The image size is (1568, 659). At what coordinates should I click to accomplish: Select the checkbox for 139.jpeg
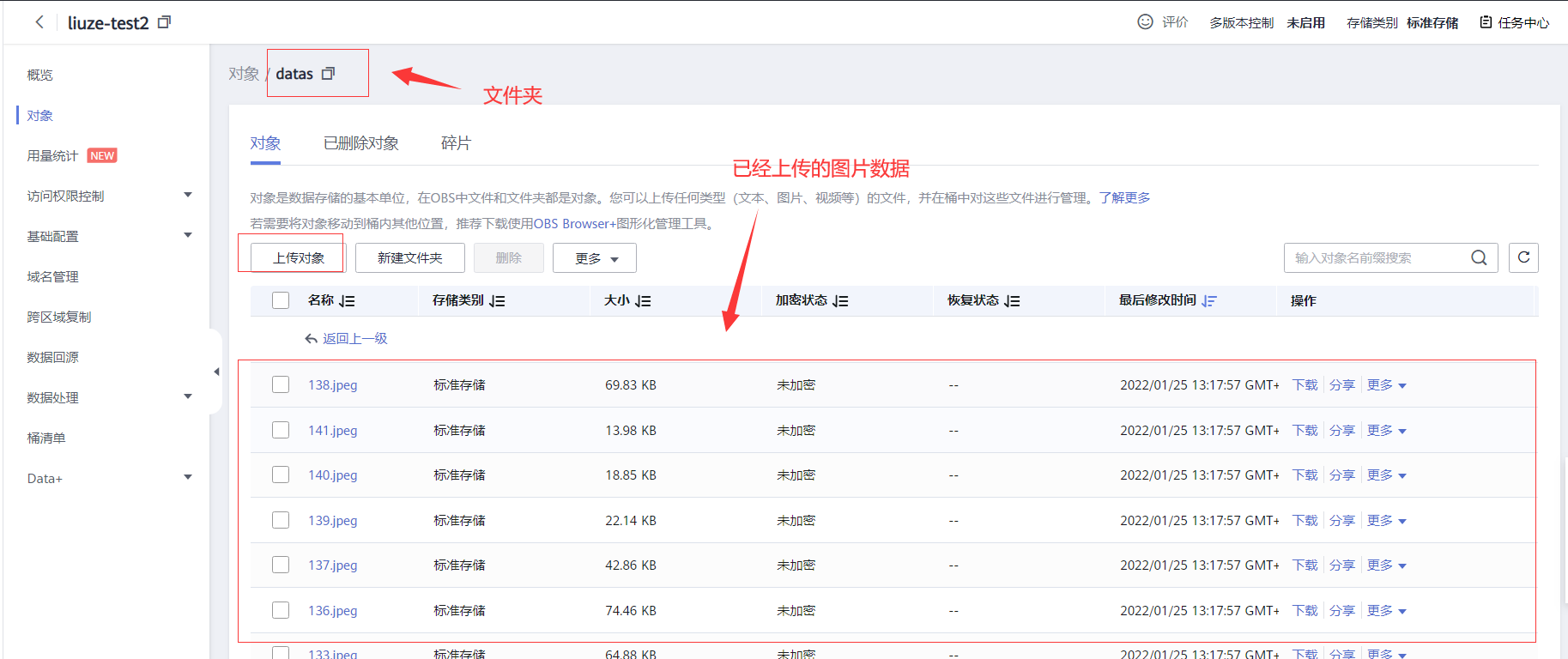point(281,520)
